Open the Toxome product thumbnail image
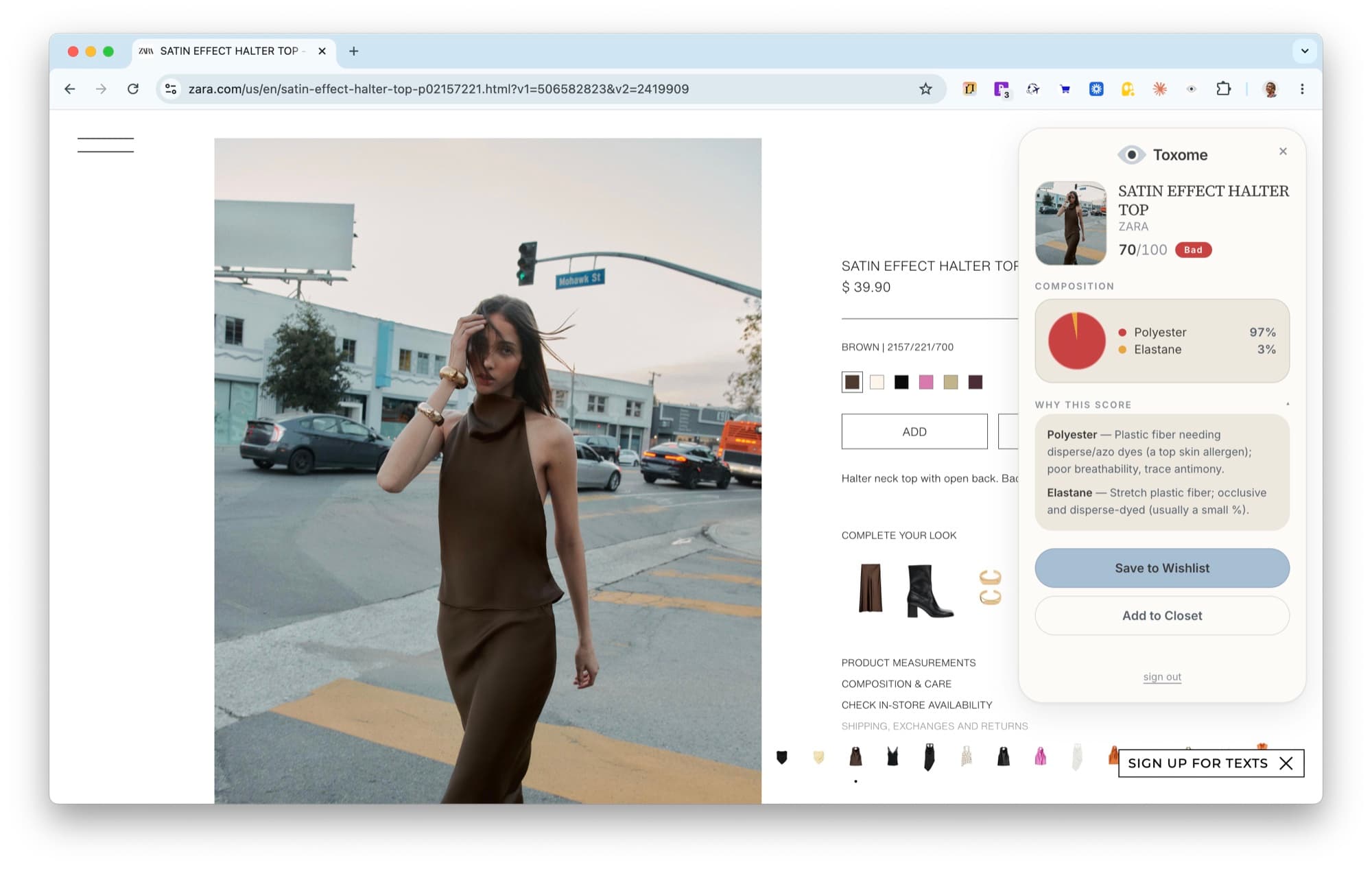 (1070, 223)
